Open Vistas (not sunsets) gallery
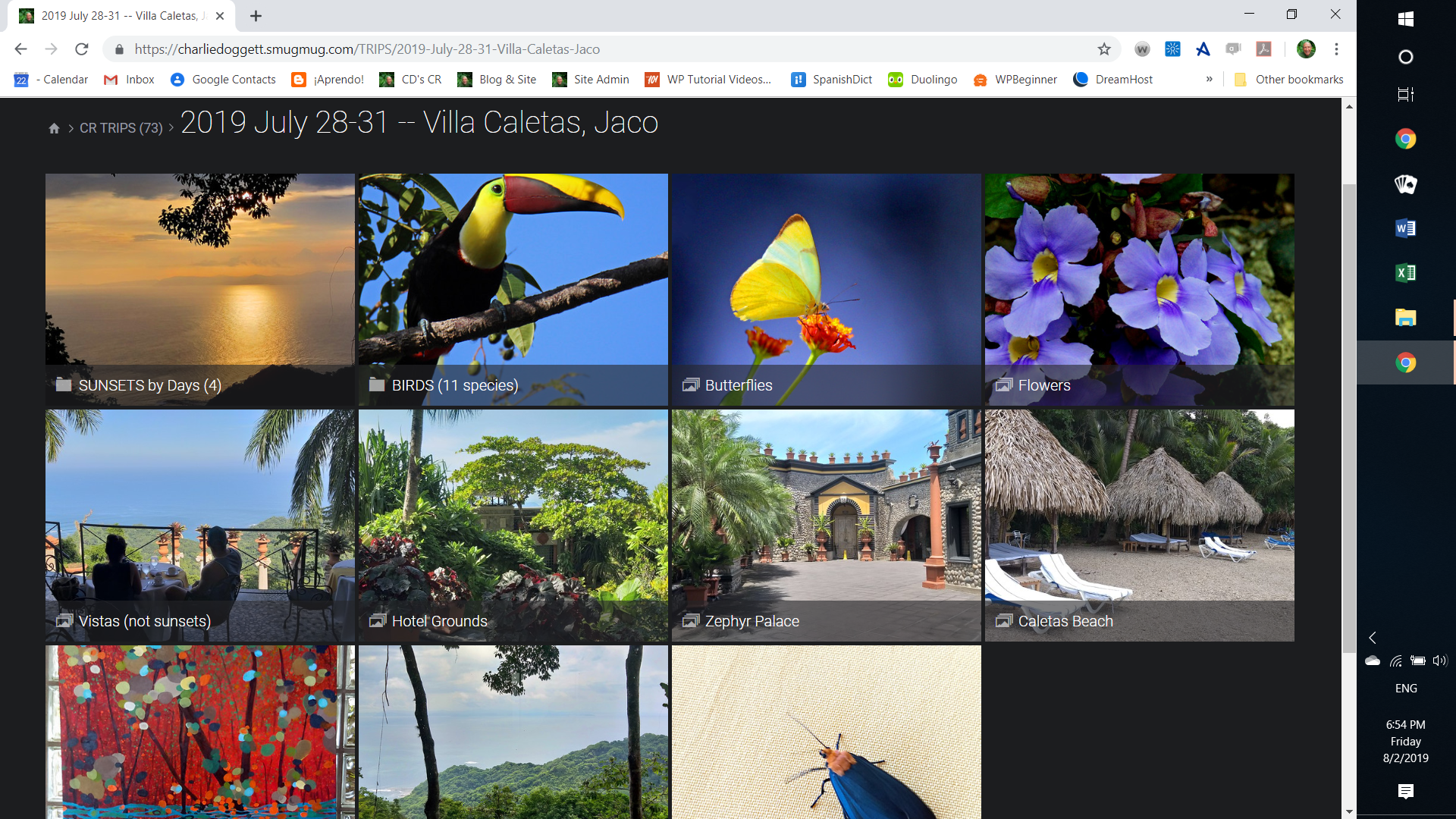The height and width of the screenshot is (819, 1456). click(x=200, y=526)
